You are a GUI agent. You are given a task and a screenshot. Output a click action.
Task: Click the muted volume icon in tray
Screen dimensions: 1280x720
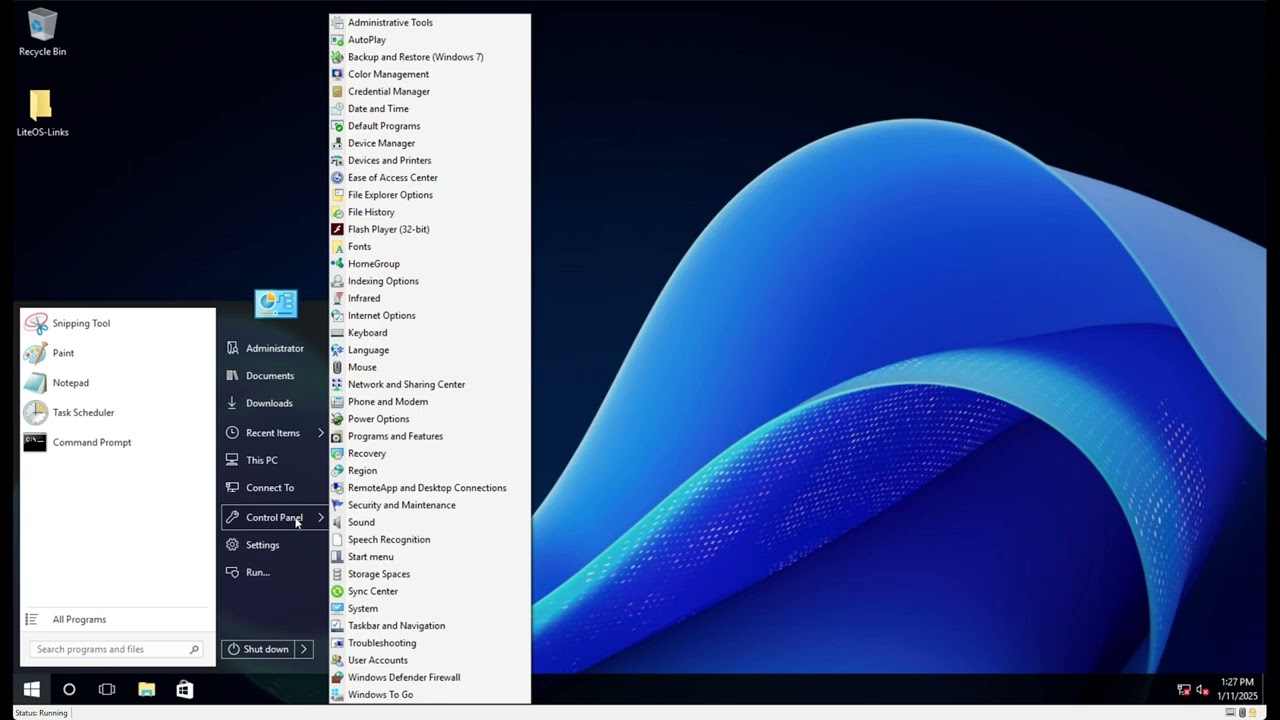tap(1202, 689)
